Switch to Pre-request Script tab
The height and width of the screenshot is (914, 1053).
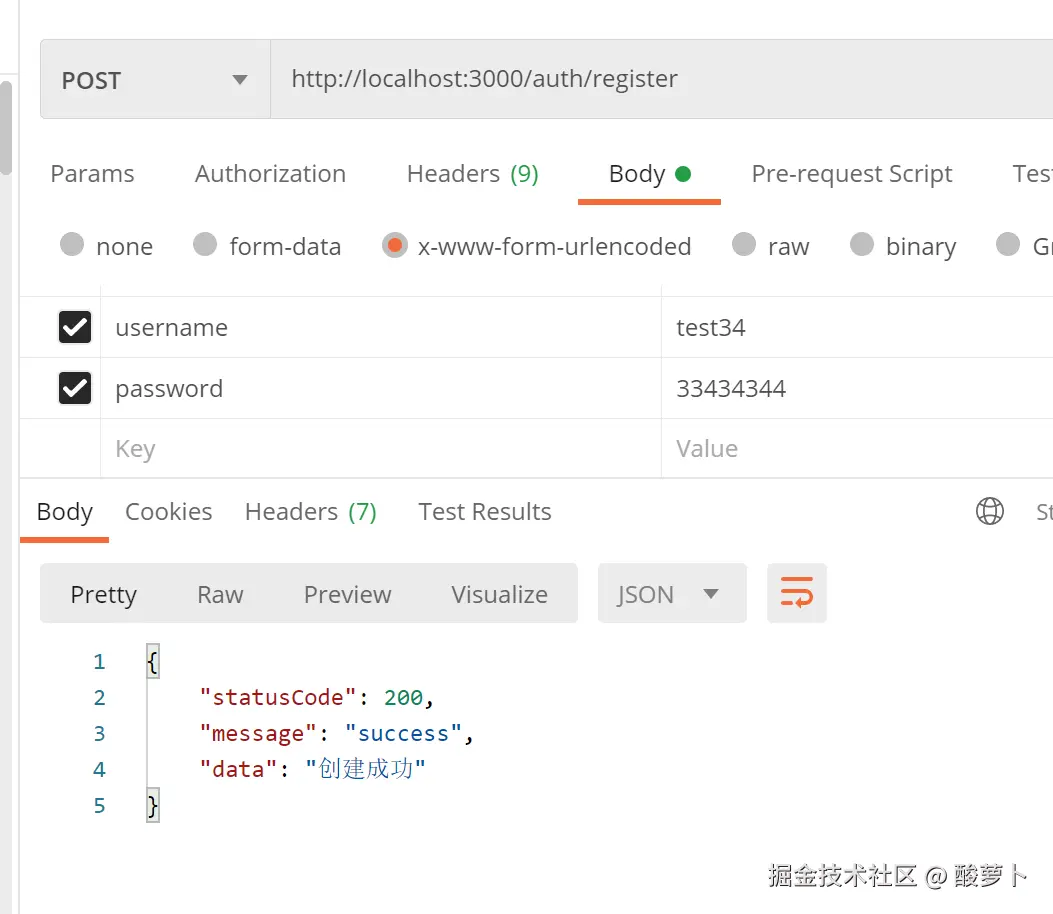coord(851,174)
